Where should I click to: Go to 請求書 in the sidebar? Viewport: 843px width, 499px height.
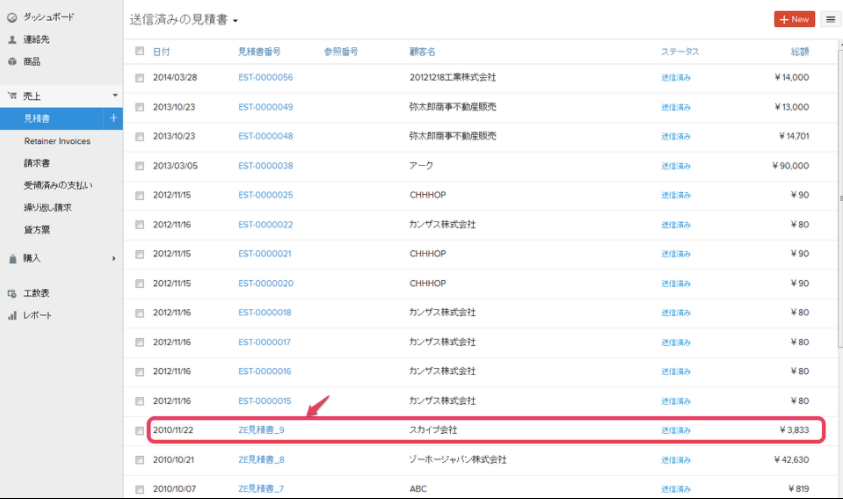[38, 163]
